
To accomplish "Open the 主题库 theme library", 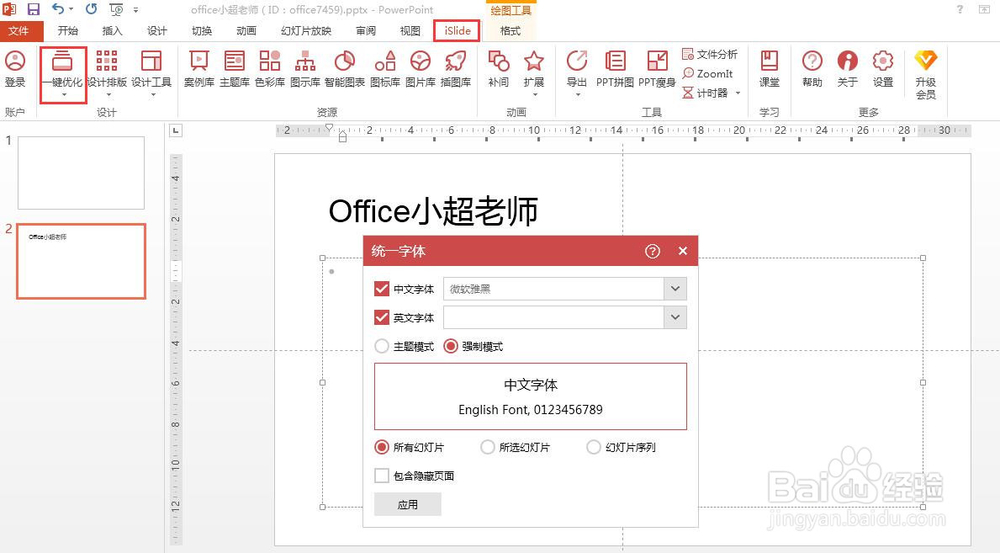I will tap(235, 68).
